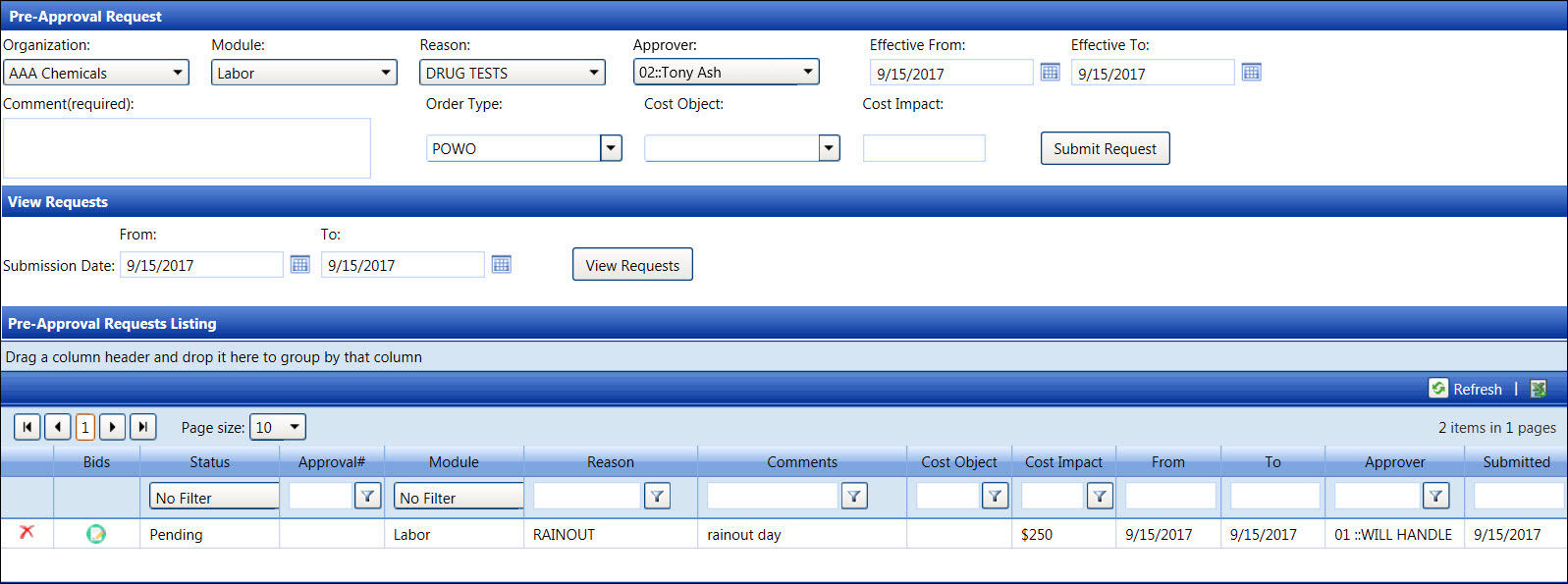Click the Submit Request button
The height and width of the screenshot is (584, 1568).
[1105, 148]
